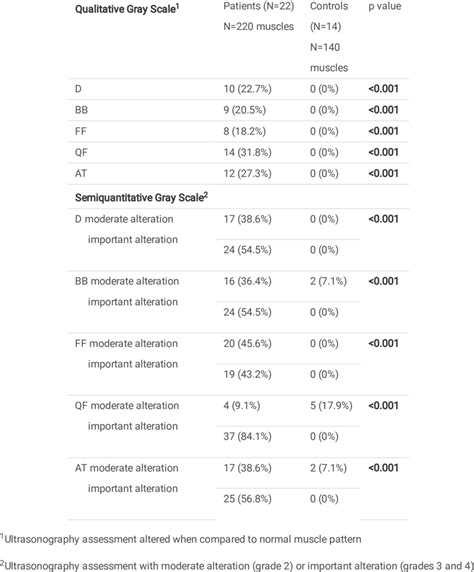Click the Qualitative Gray Scale heading
This screenshot has width=474, height=572.
click(127, 9)
